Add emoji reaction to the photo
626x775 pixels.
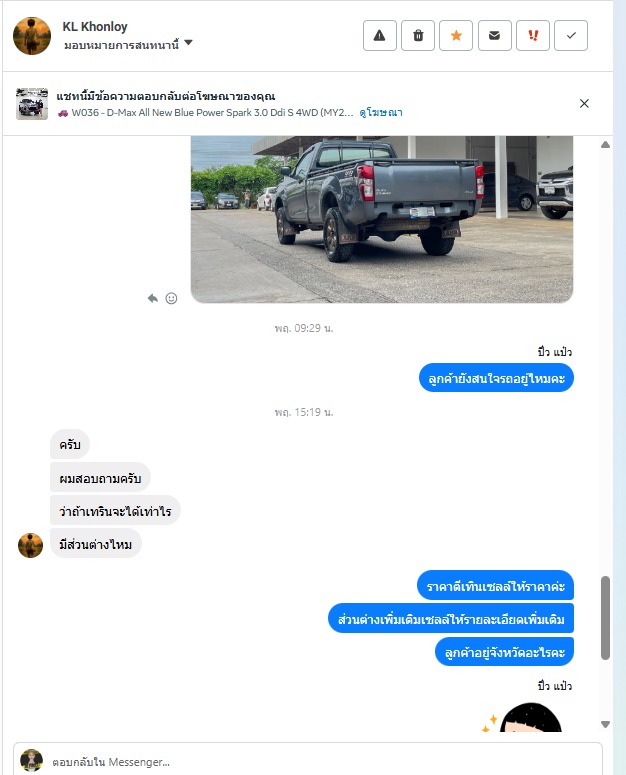click(x=171, y=298)
